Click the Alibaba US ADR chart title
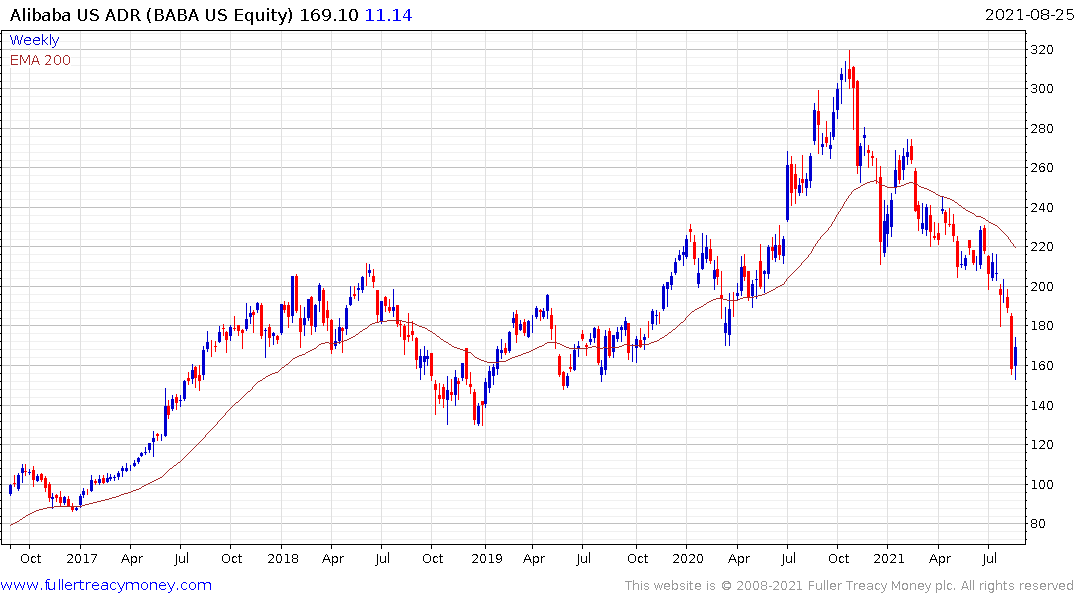This screenshot has width=1075, height=600. (x=152, y=15)
